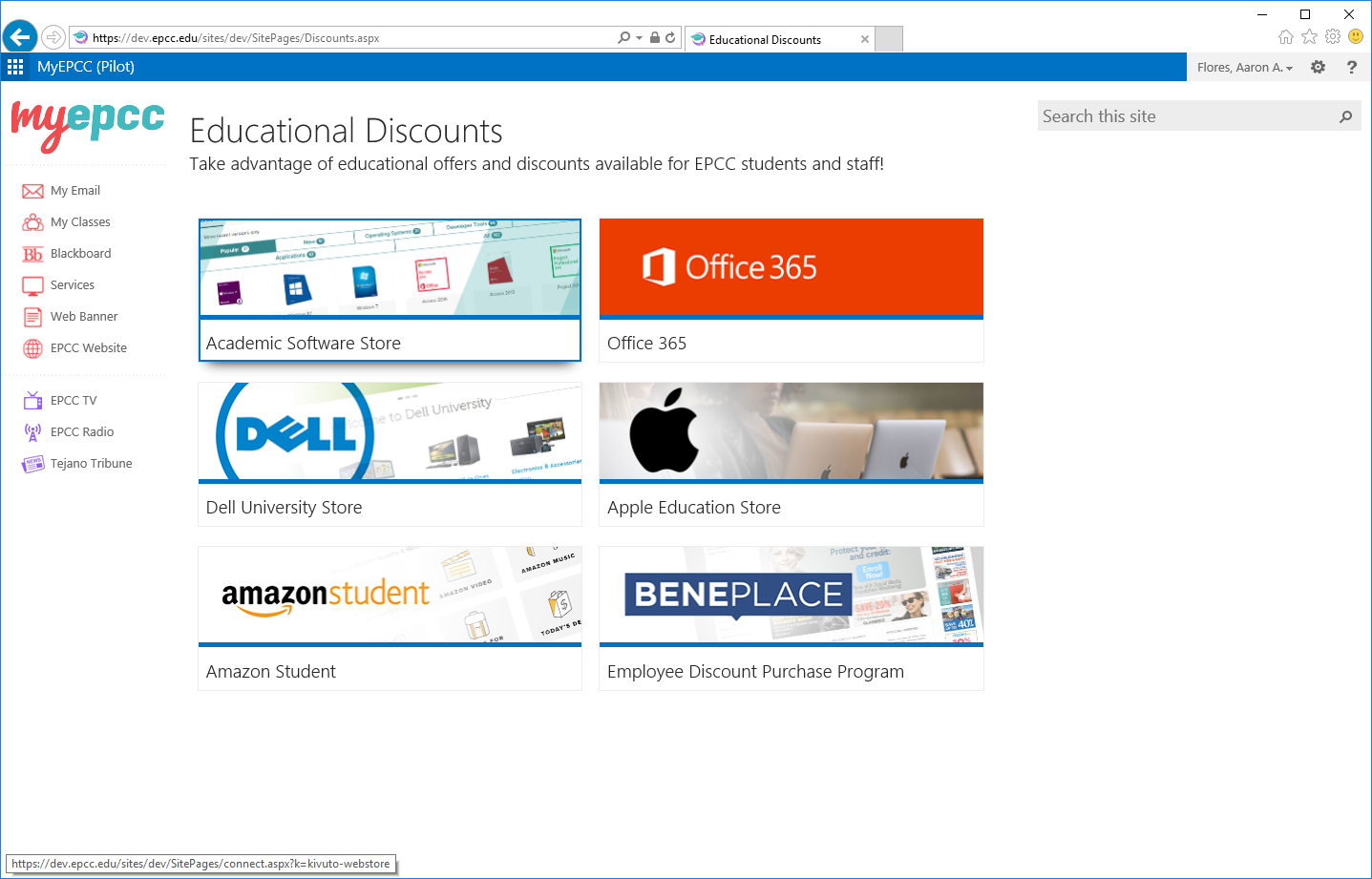
Task: Click the browser Home icon
Action: pyautogui.click(x=1286, y=37)
